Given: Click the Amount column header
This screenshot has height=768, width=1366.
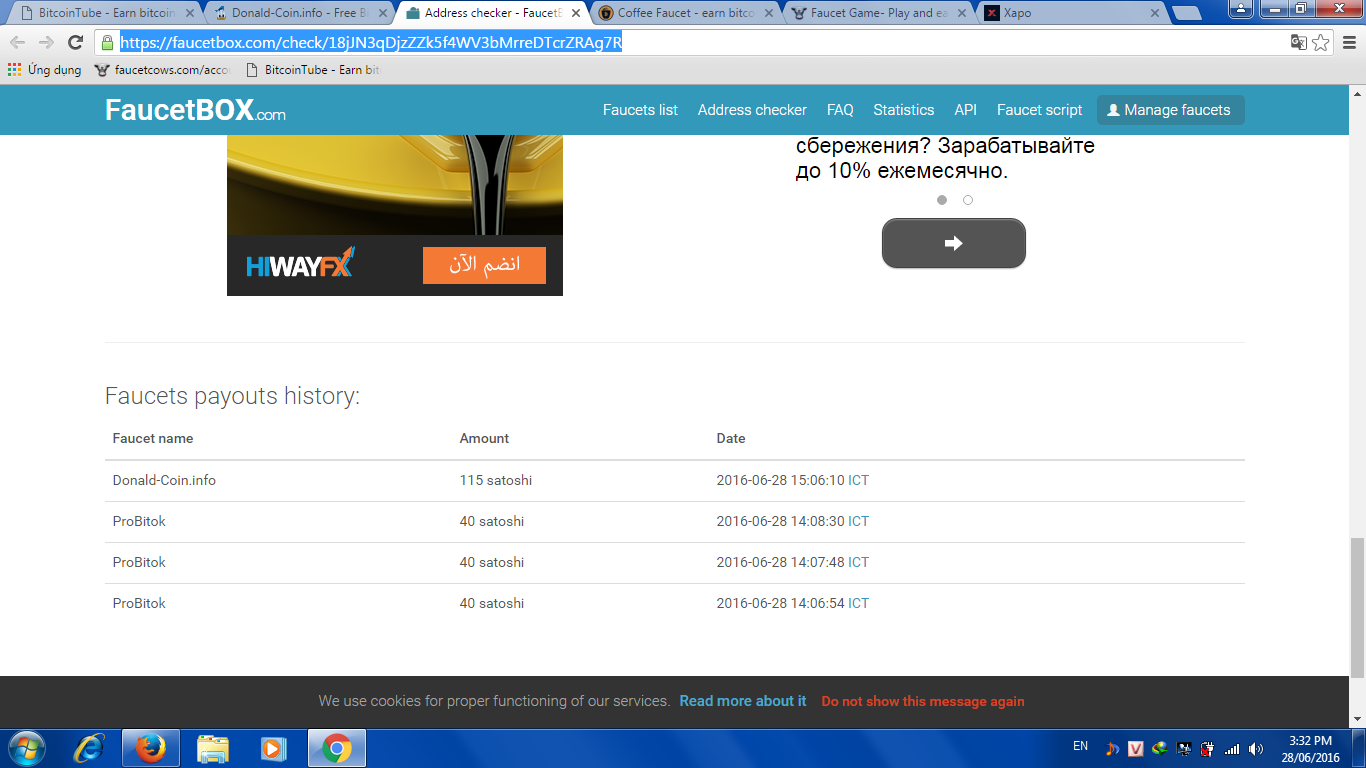Looking at the screenshot, I should click(484, 438).
